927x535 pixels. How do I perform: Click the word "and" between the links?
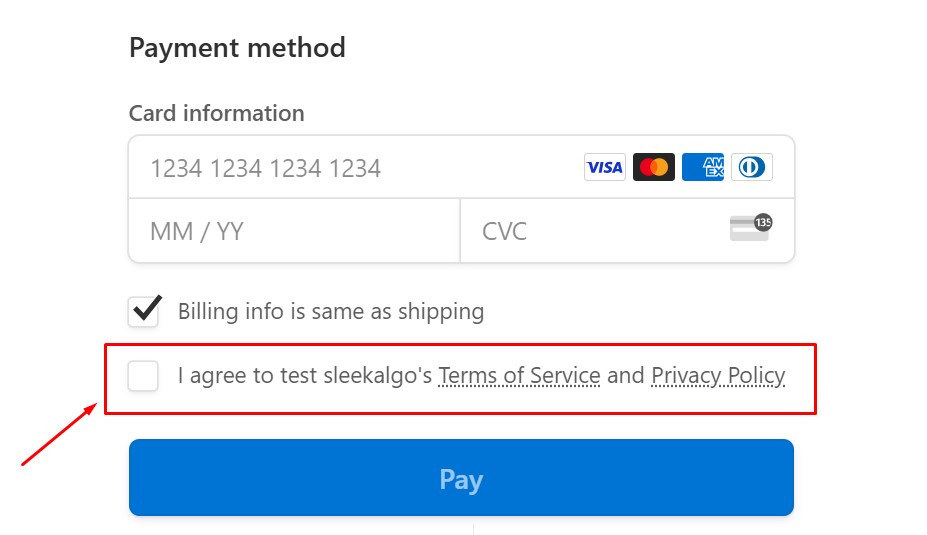click(x=626, y=376)
